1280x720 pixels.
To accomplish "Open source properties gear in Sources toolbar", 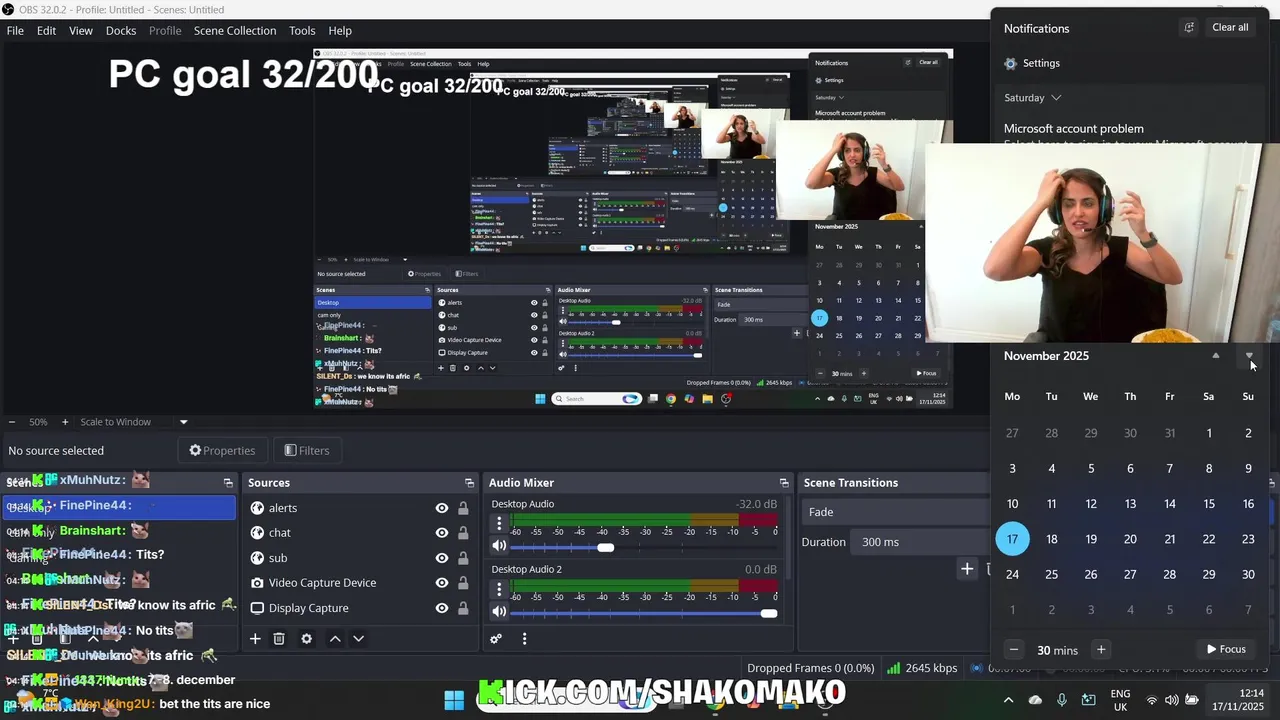I will coord(307,639).
